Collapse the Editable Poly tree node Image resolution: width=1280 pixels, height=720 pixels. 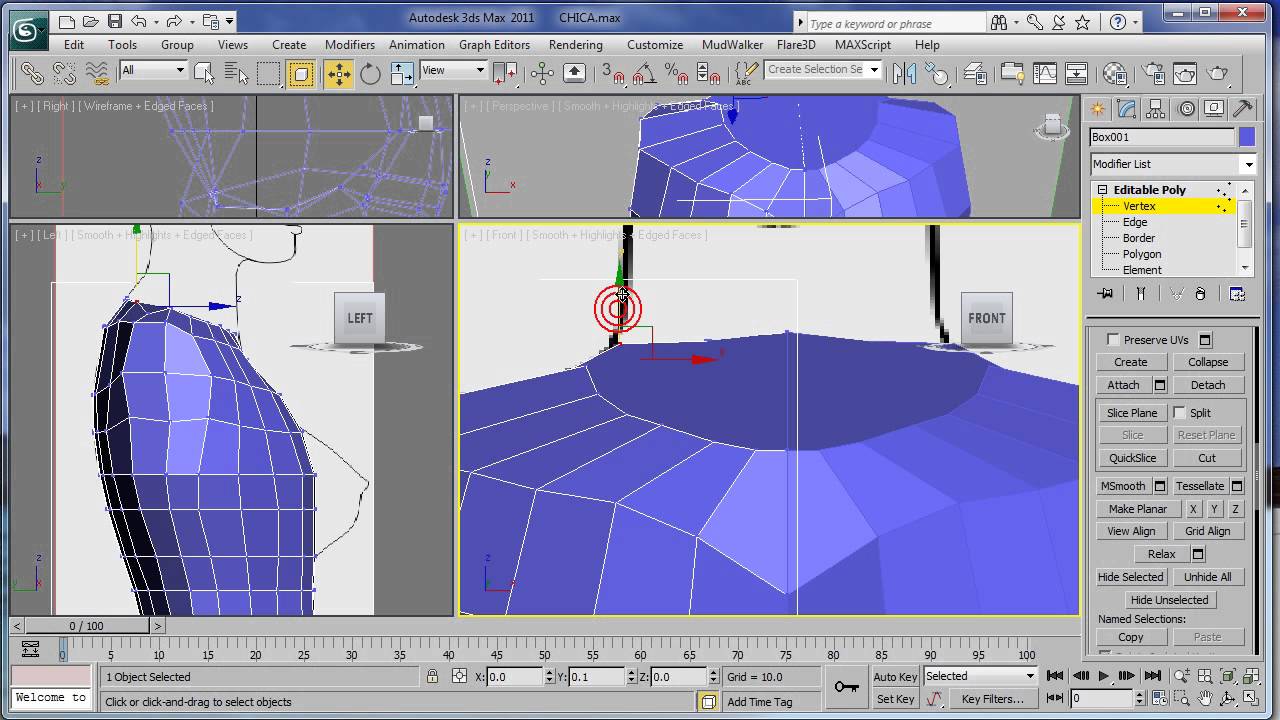point(1102,190)
